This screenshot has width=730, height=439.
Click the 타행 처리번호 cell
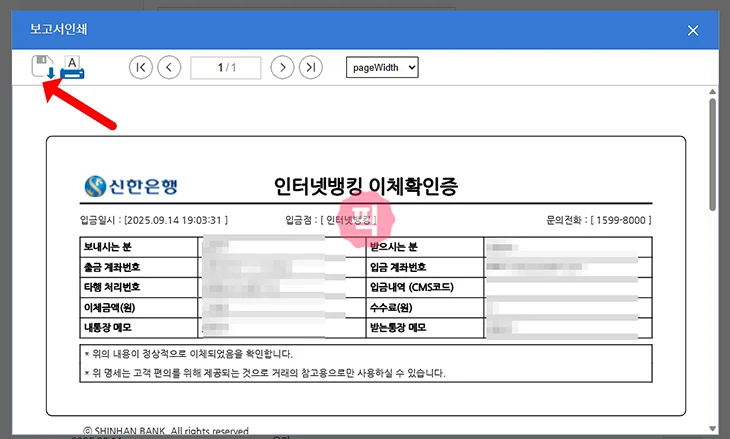click(139, 287)
